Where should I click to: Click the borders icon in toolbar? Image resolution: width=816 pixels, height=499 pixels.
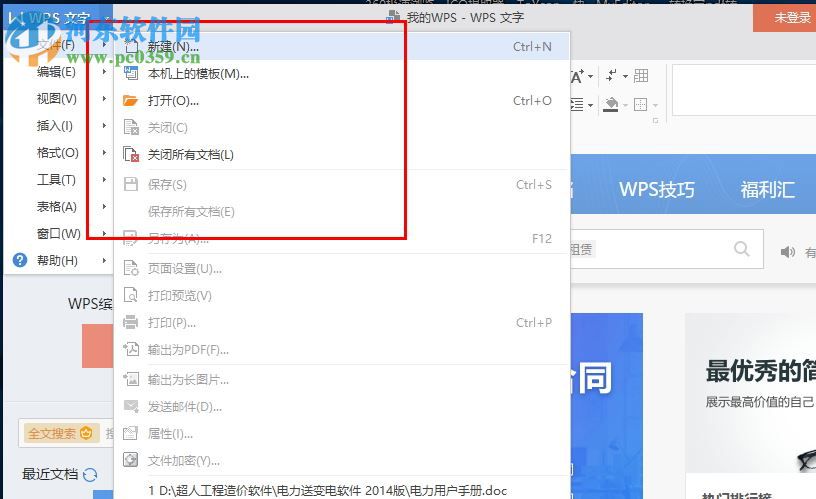[x=641, y=105]
